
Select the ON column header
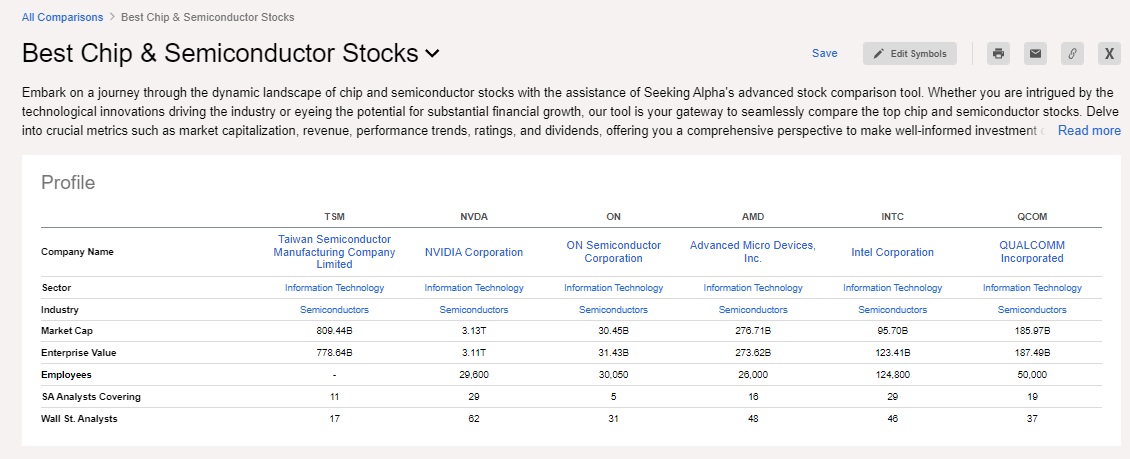coord(613,216)
